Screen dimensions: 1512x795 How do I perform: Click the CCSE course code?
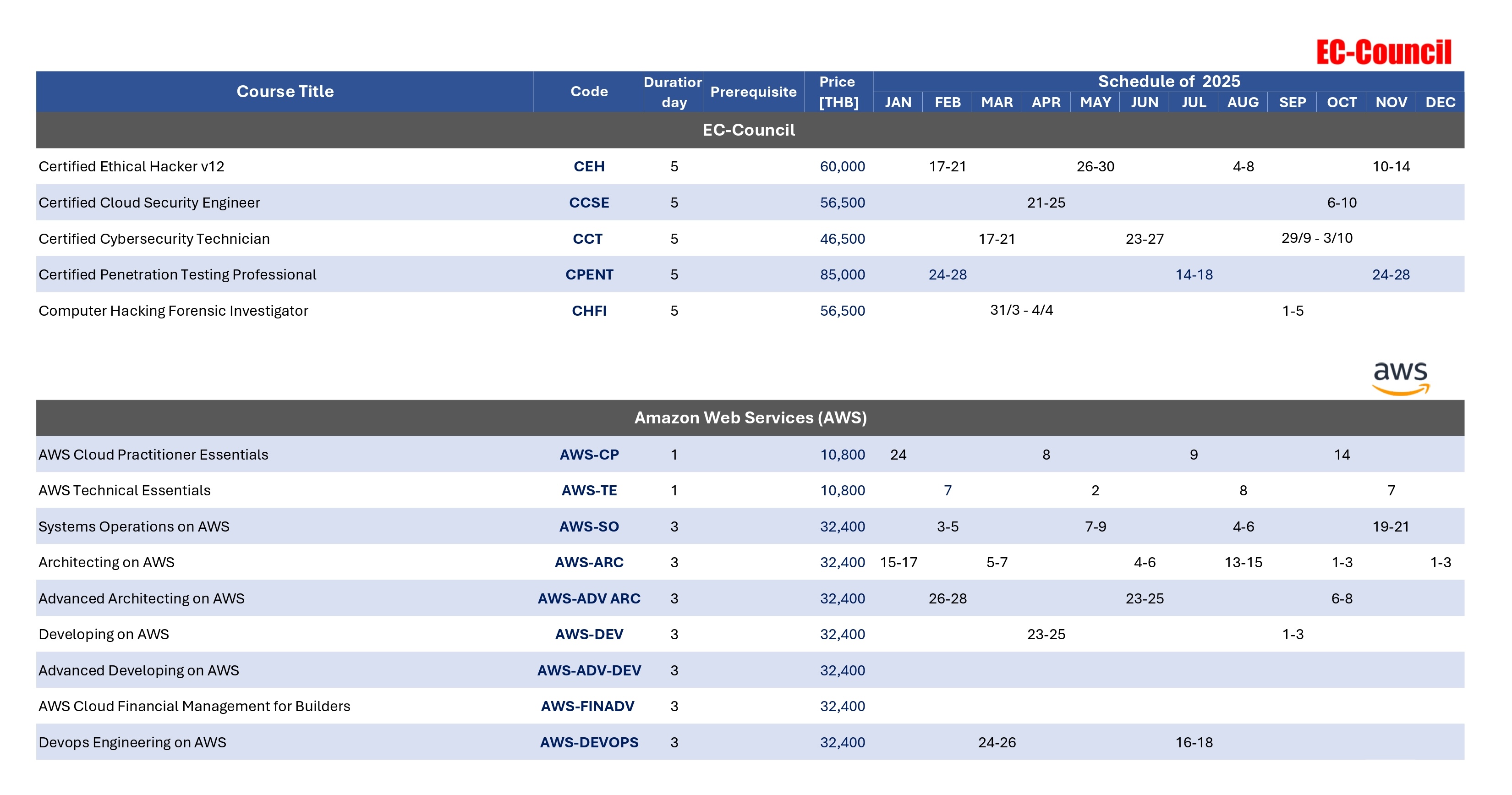click(x=589, y=203)
